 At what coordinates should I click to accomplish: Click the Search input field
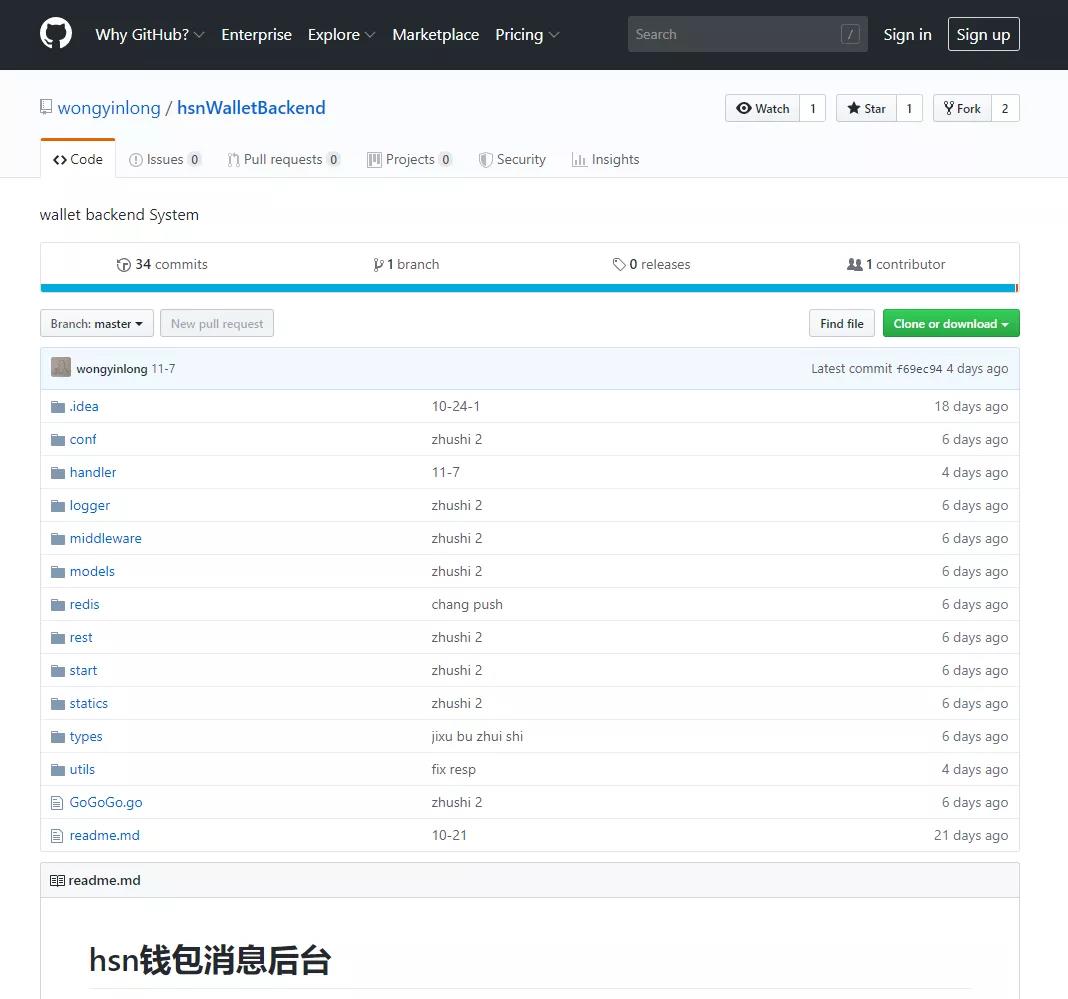[747, 34]
